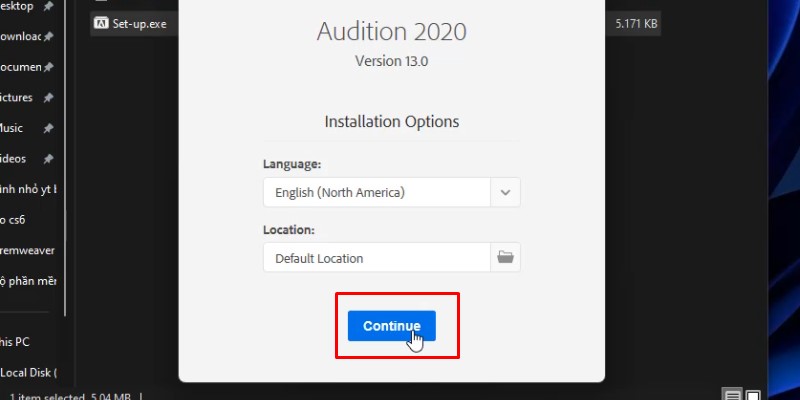Switch to the details view layout icon
The width and height of the screenshot is (800, 400).
pyautogui.click(x=732, y=395)
